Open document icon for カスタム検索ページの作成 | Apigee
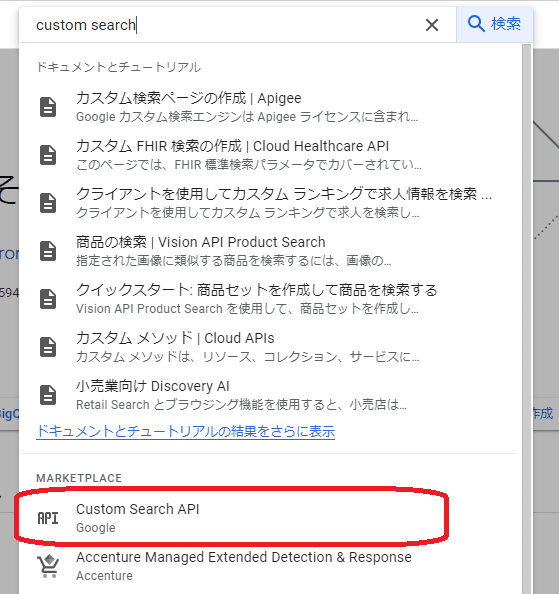559x594 pixels. pyautogui.click(x=48, y=107)
